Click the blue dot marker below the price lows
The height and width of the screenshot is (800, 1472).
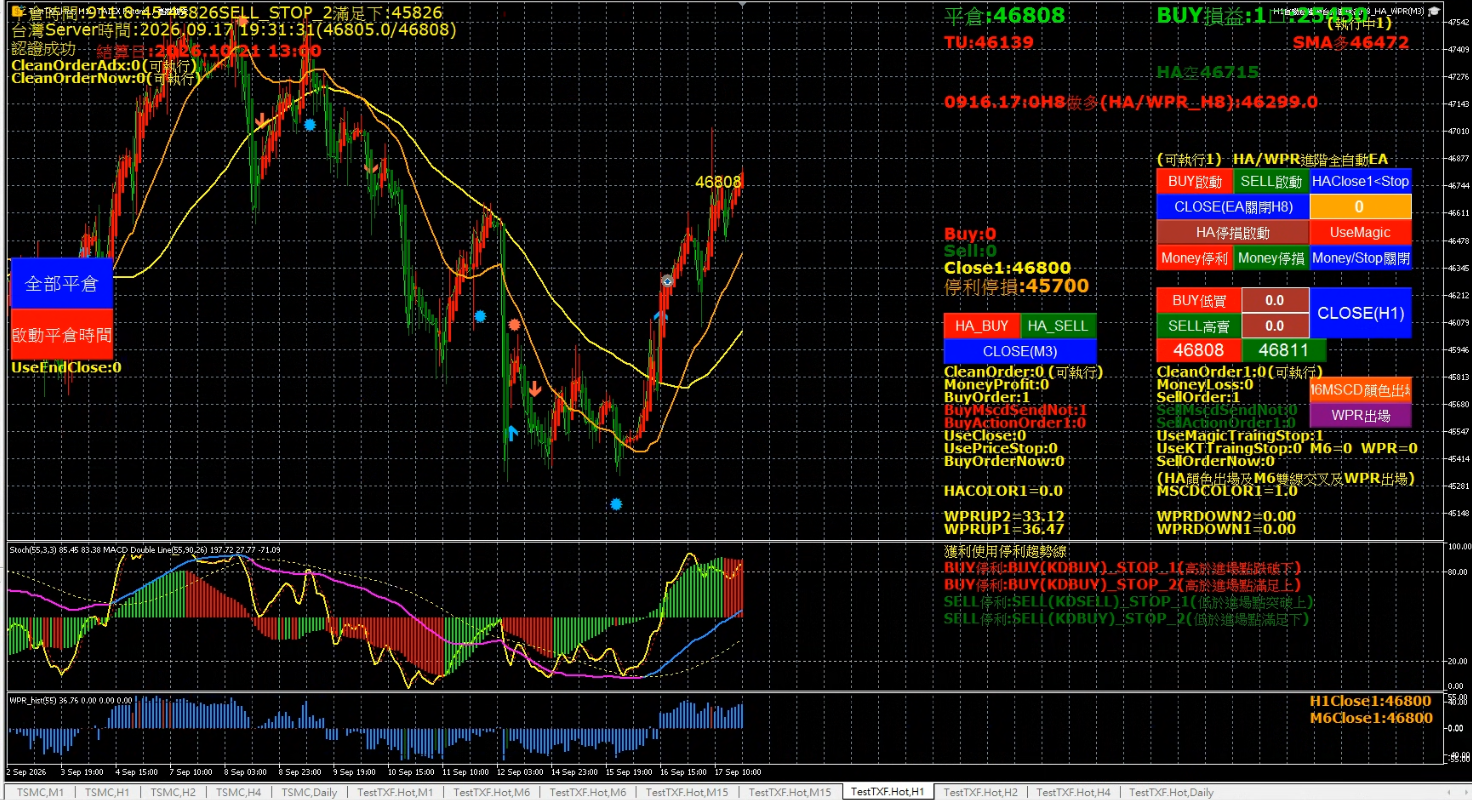tap(616, 504)
